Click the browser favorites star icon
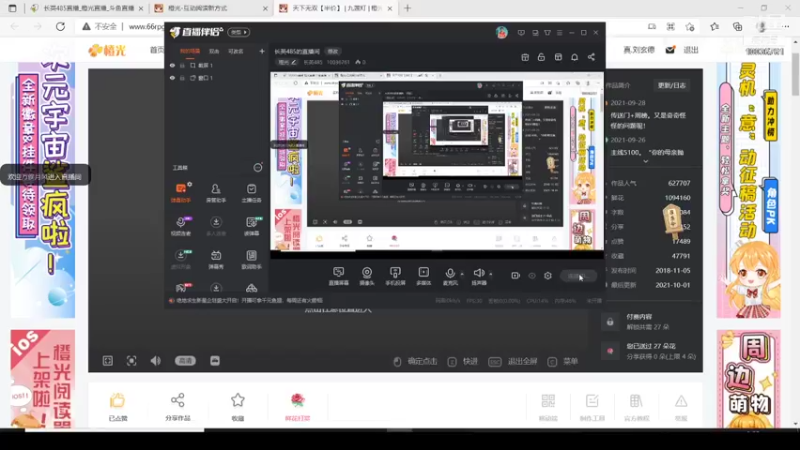The image size is (800, 450). 690,27
